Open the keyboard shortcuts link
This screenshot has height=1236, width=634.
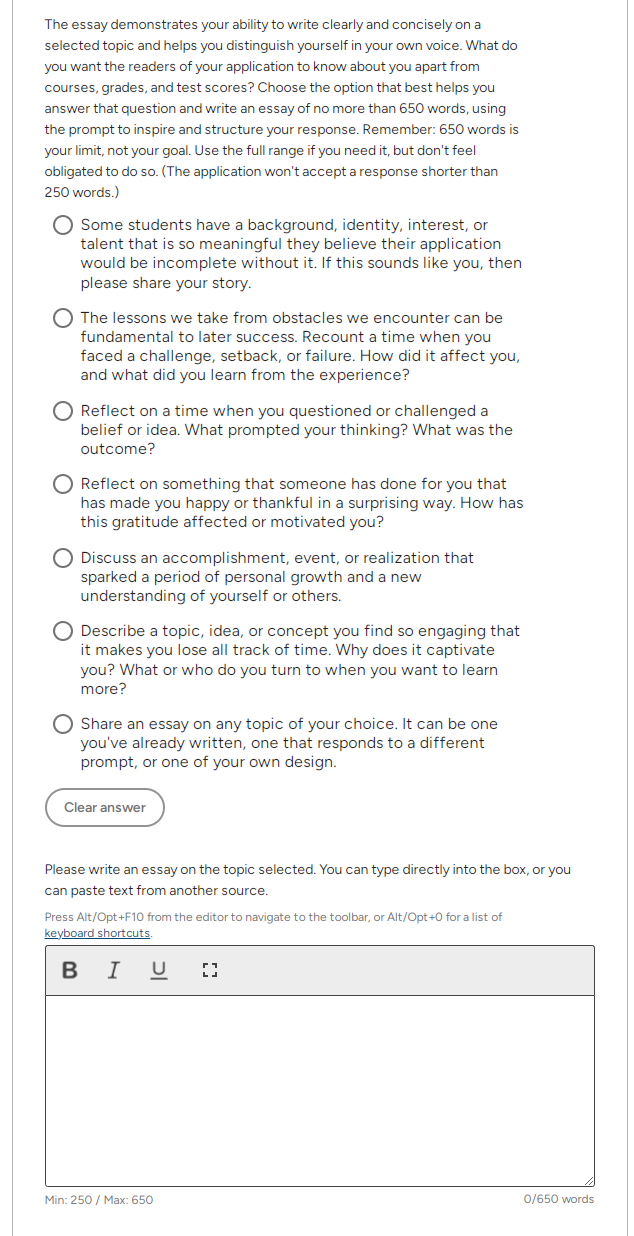click(98, 933)
